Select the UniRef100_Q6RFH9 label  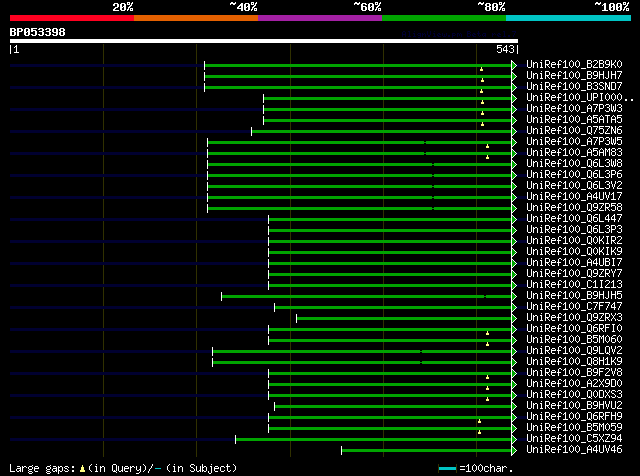click(574, 417)
